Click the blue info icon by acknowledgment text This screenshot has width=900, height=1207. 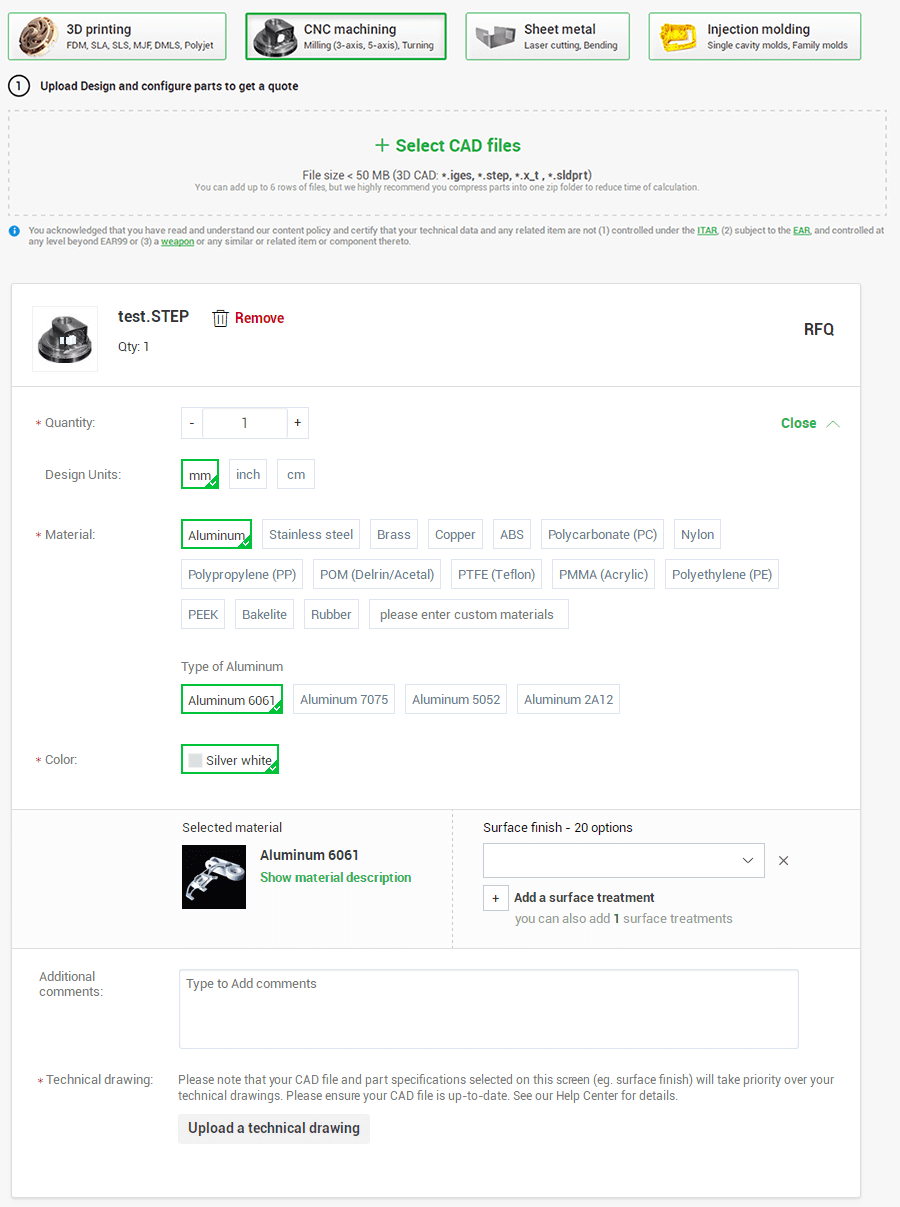tap(15, 231)
